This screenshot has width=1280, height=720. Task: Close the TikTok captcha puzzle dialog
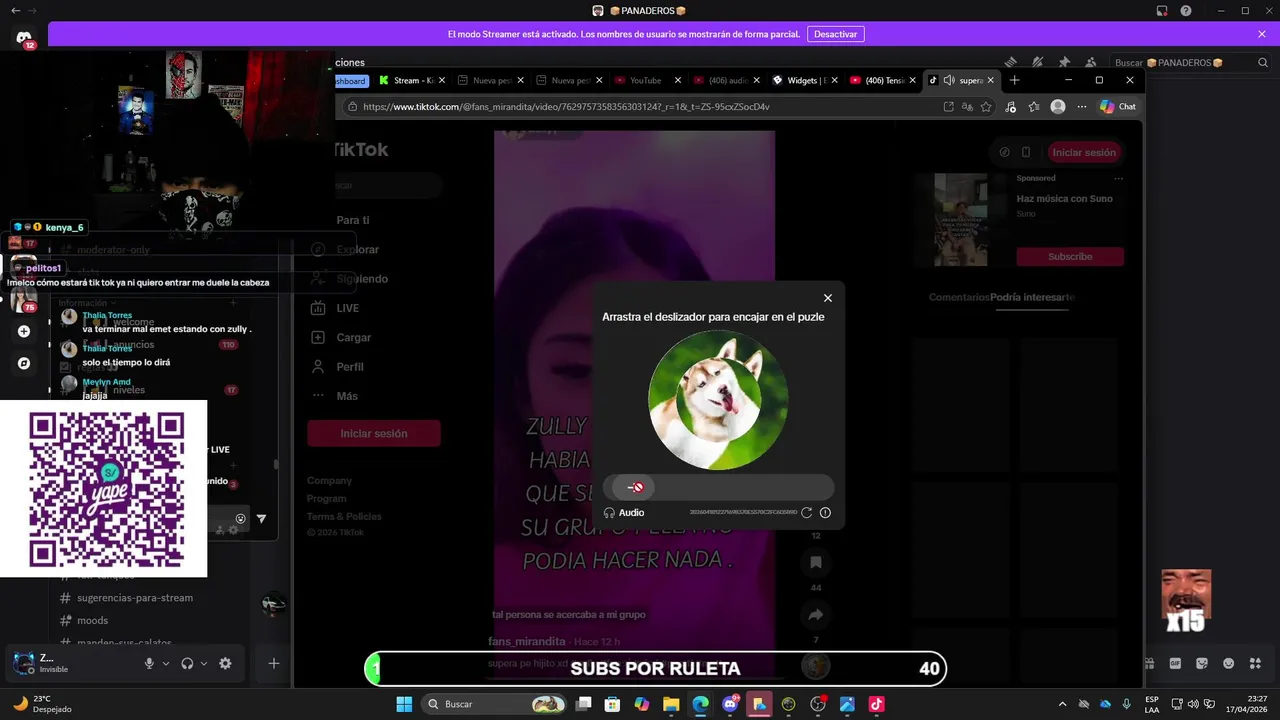(827, 298)
